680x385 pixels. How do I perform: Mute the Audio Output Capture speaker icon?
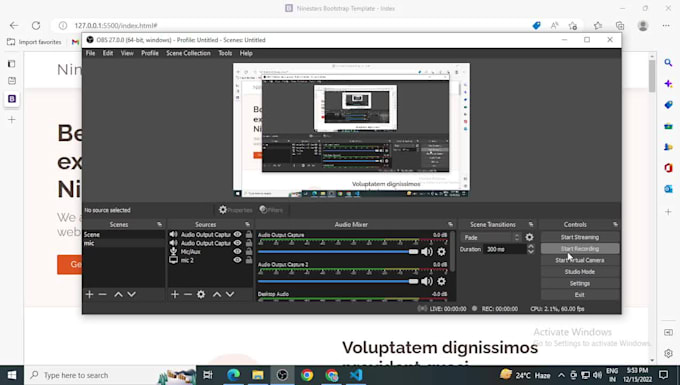(427, 252)
